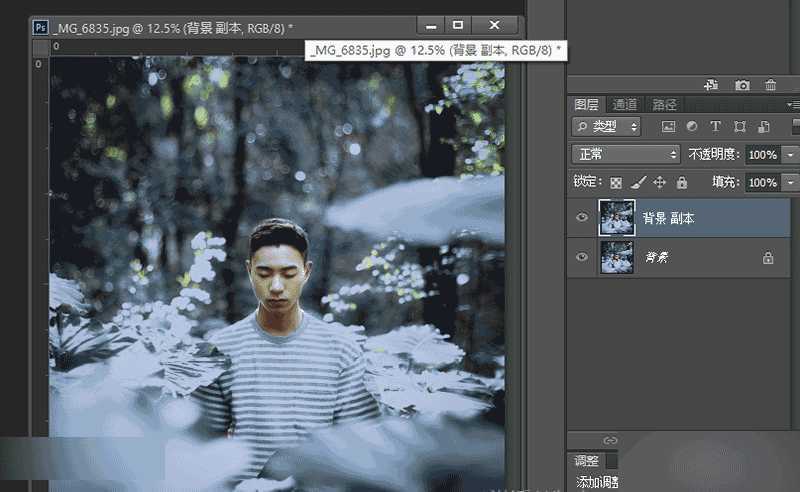The image size is (800, 492).
Task: Filter layers by shape icon
Action: [x=740, y=127]
